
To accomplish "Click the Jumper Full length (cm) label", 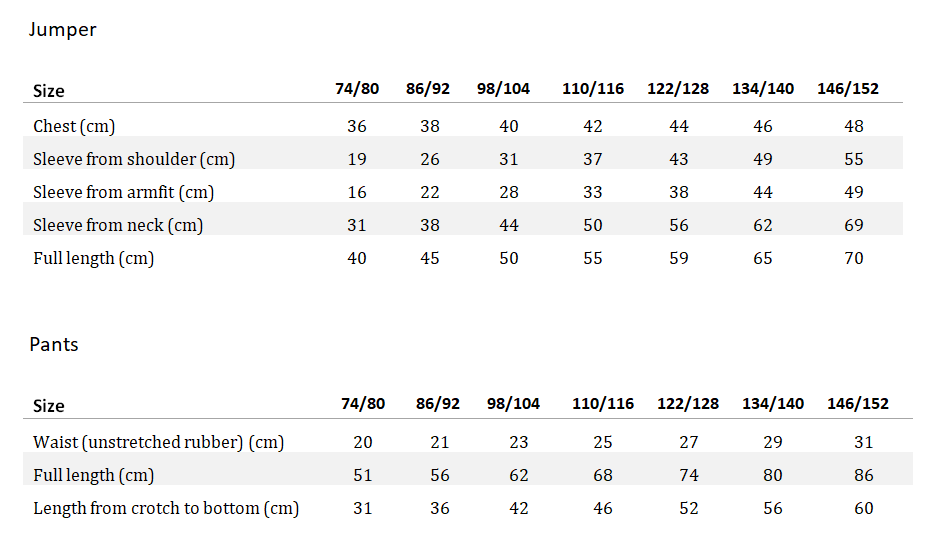I will pos(93,258).
